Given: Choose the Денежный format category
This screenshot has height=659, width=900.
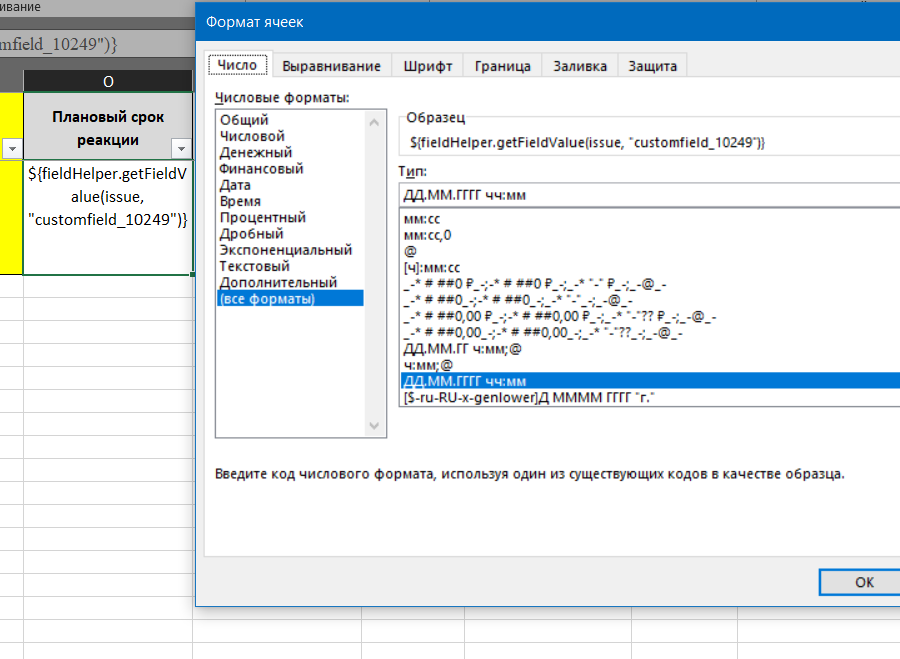Looking at the screenshot, I should [x=290, y=152].
